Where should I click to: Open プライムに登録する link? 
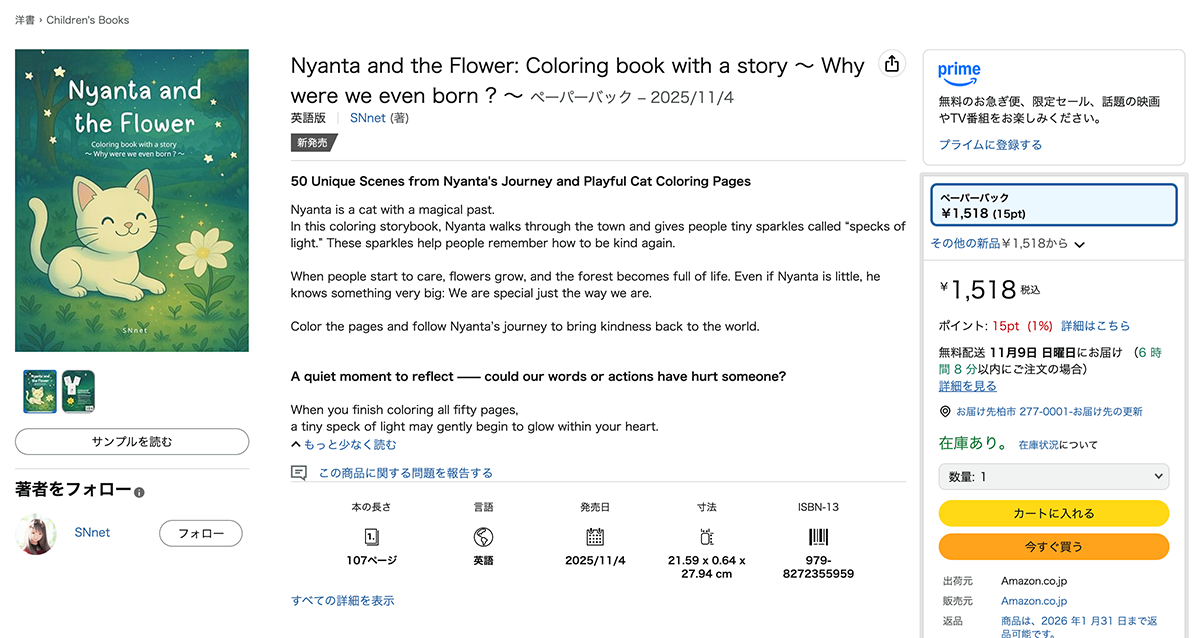(990, 145)
